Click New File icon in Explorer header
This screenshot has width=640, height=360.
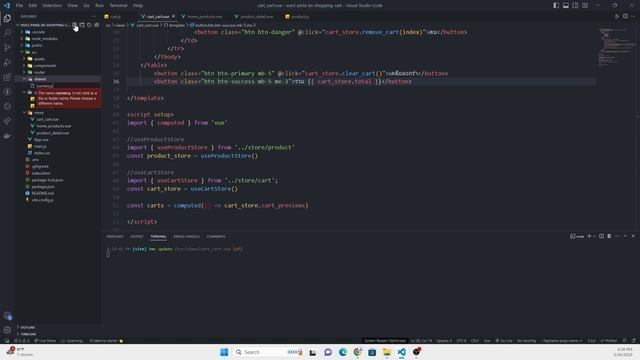(x=75, y=25)
